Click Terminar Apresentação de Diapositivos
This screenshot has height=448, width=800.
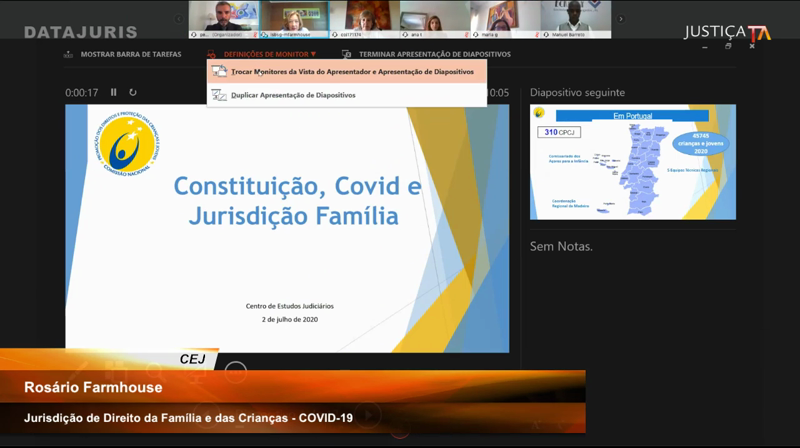[x=434, y=54]
